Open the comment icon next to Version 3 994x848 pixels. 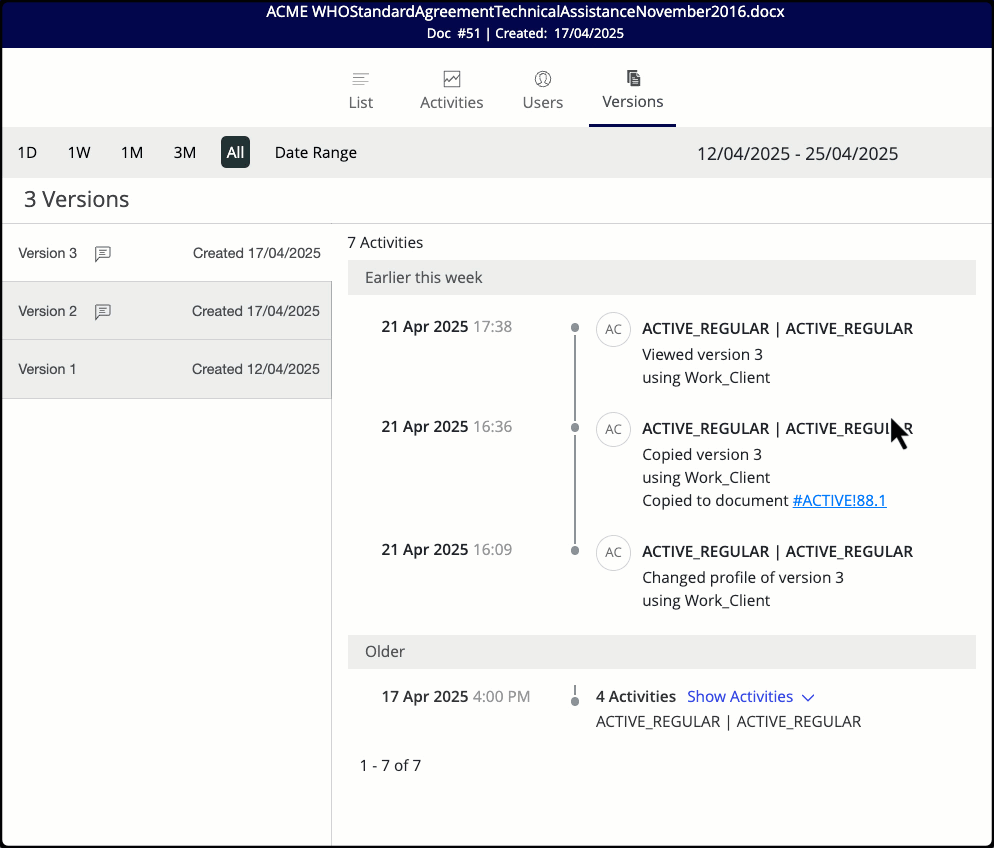point(102,253)
